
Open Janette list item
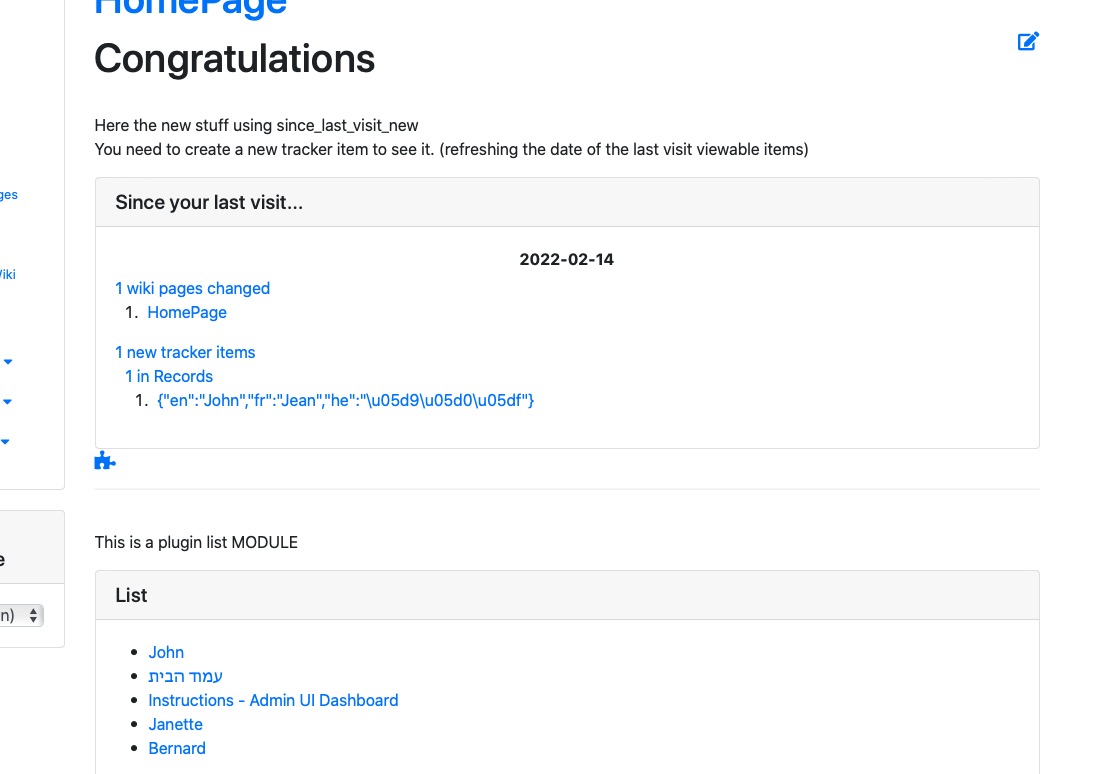pos(175,725)
